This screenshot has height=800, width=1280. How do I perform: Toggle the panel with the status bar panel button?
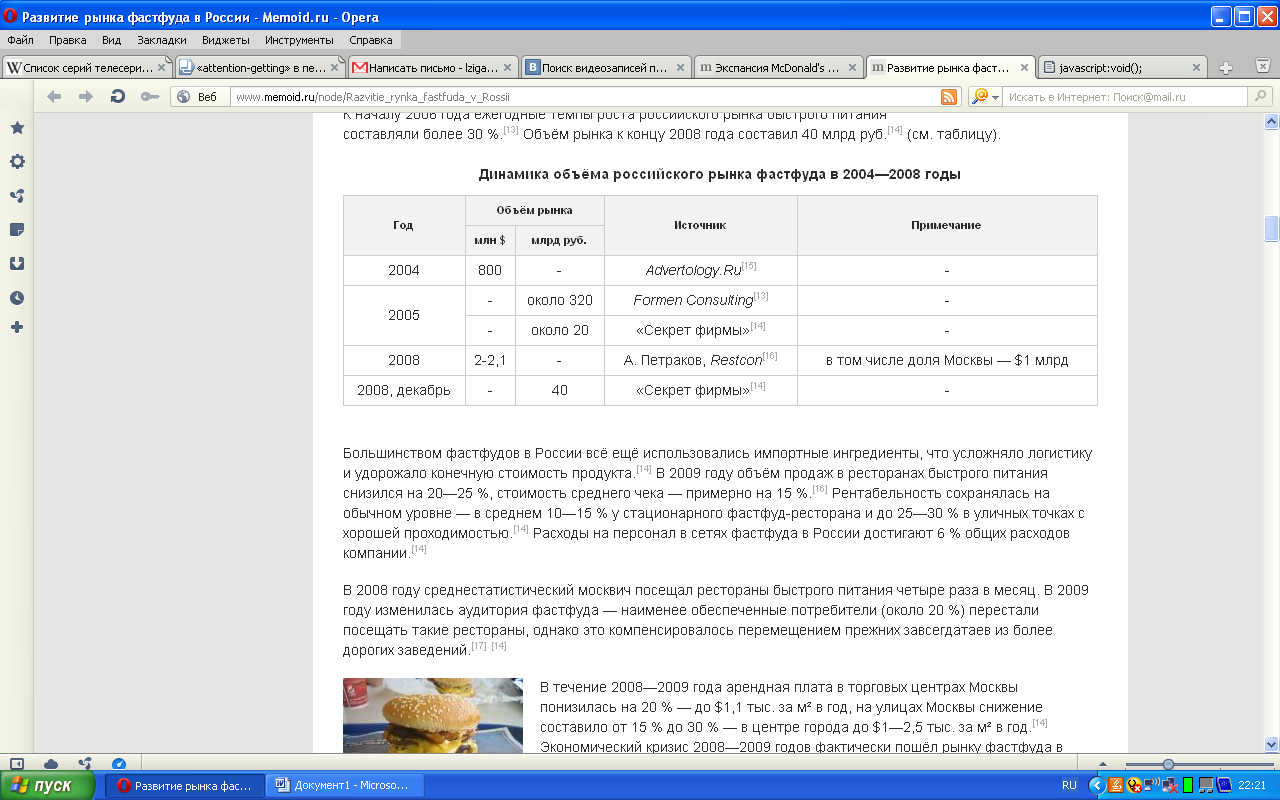tap(17, 764)
